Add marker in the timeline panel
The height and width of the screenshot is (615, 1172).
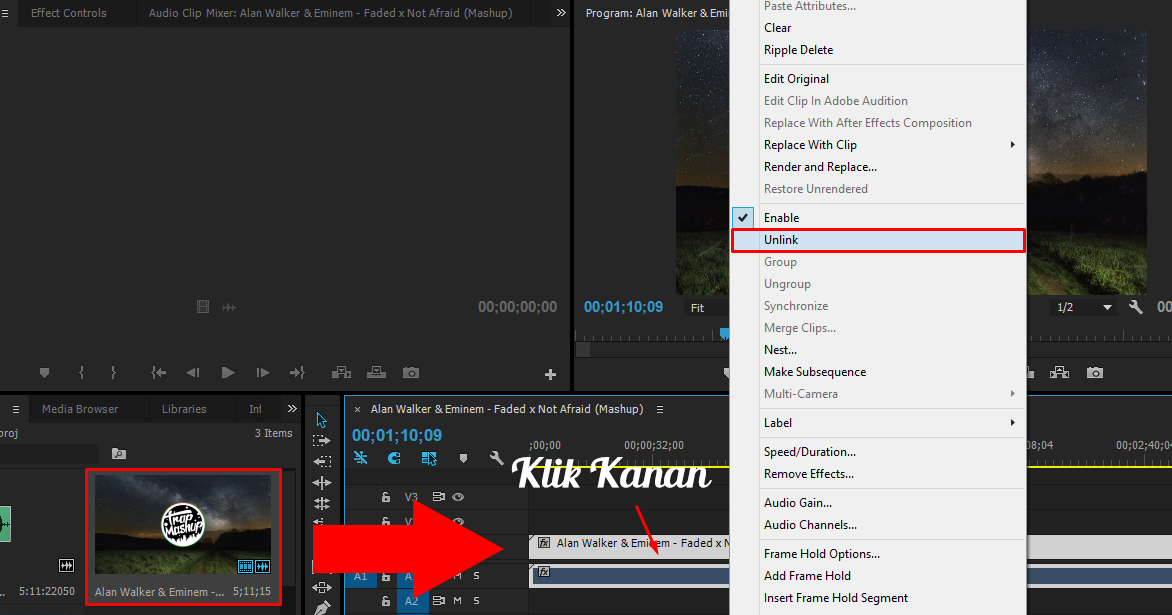[463, 458]
